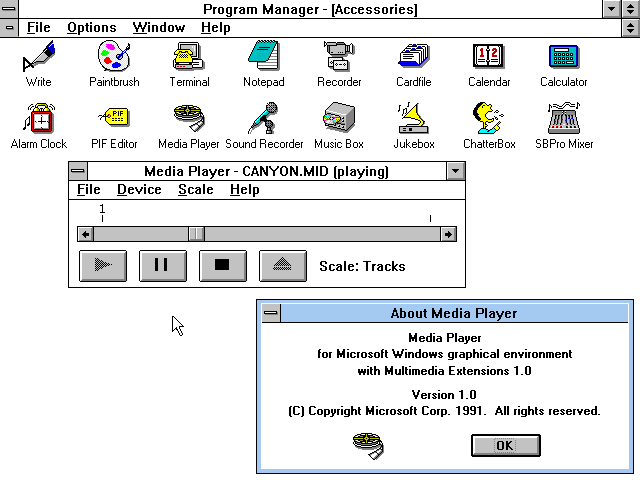
Task: Click the Media Player position slider thumb
Action: (196, 234)
